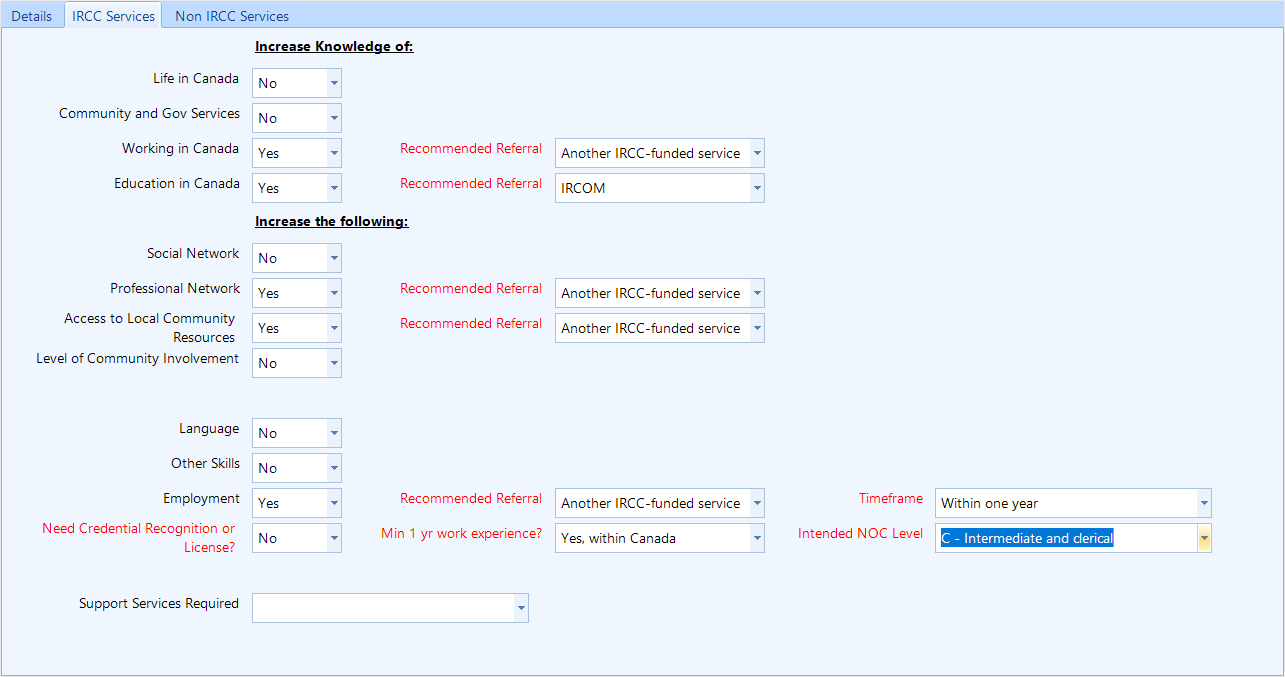Open Min 1 yr work experience dropdown

coord(757,538)
